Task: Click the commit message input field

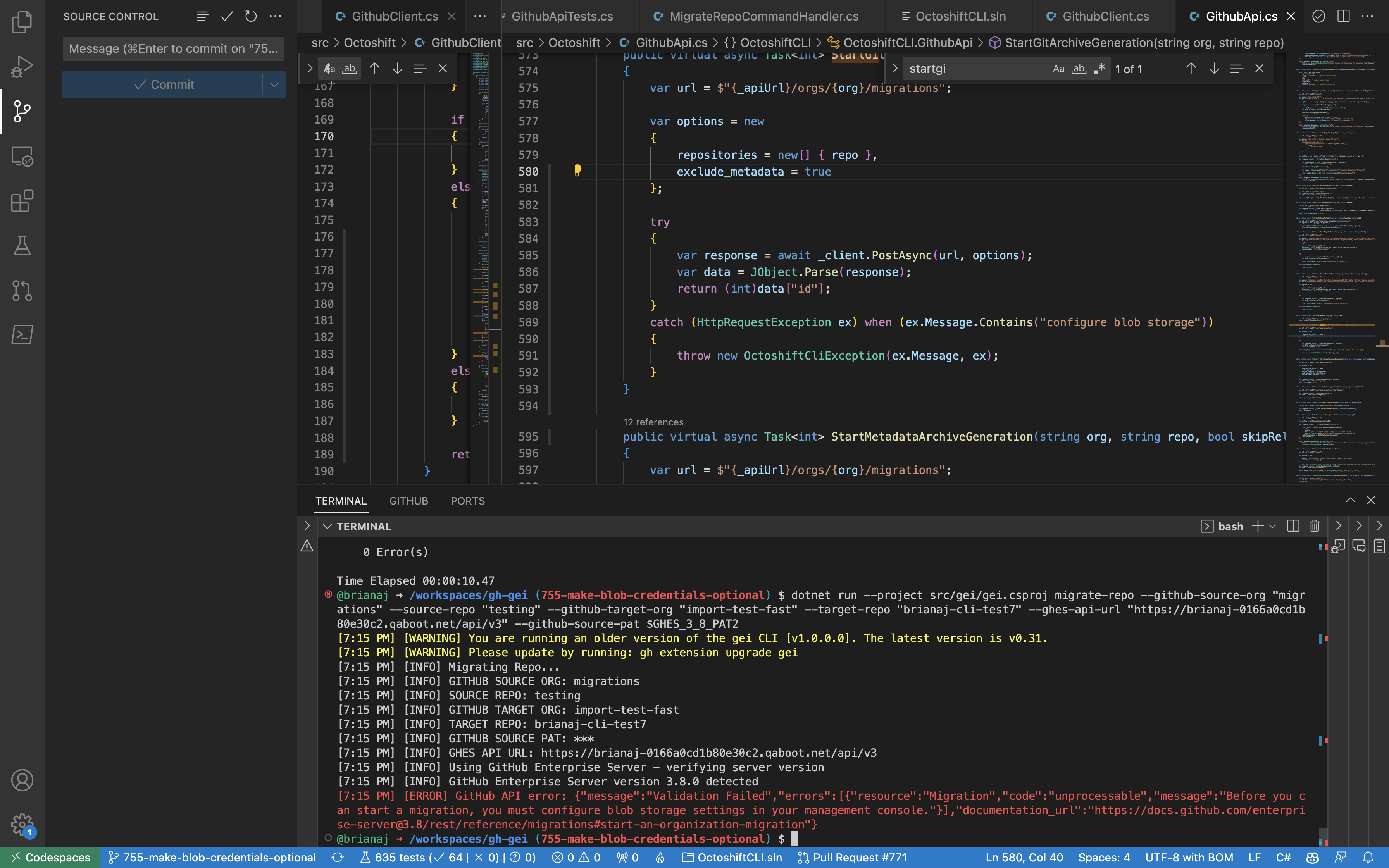Action: [x=173, y=48]
